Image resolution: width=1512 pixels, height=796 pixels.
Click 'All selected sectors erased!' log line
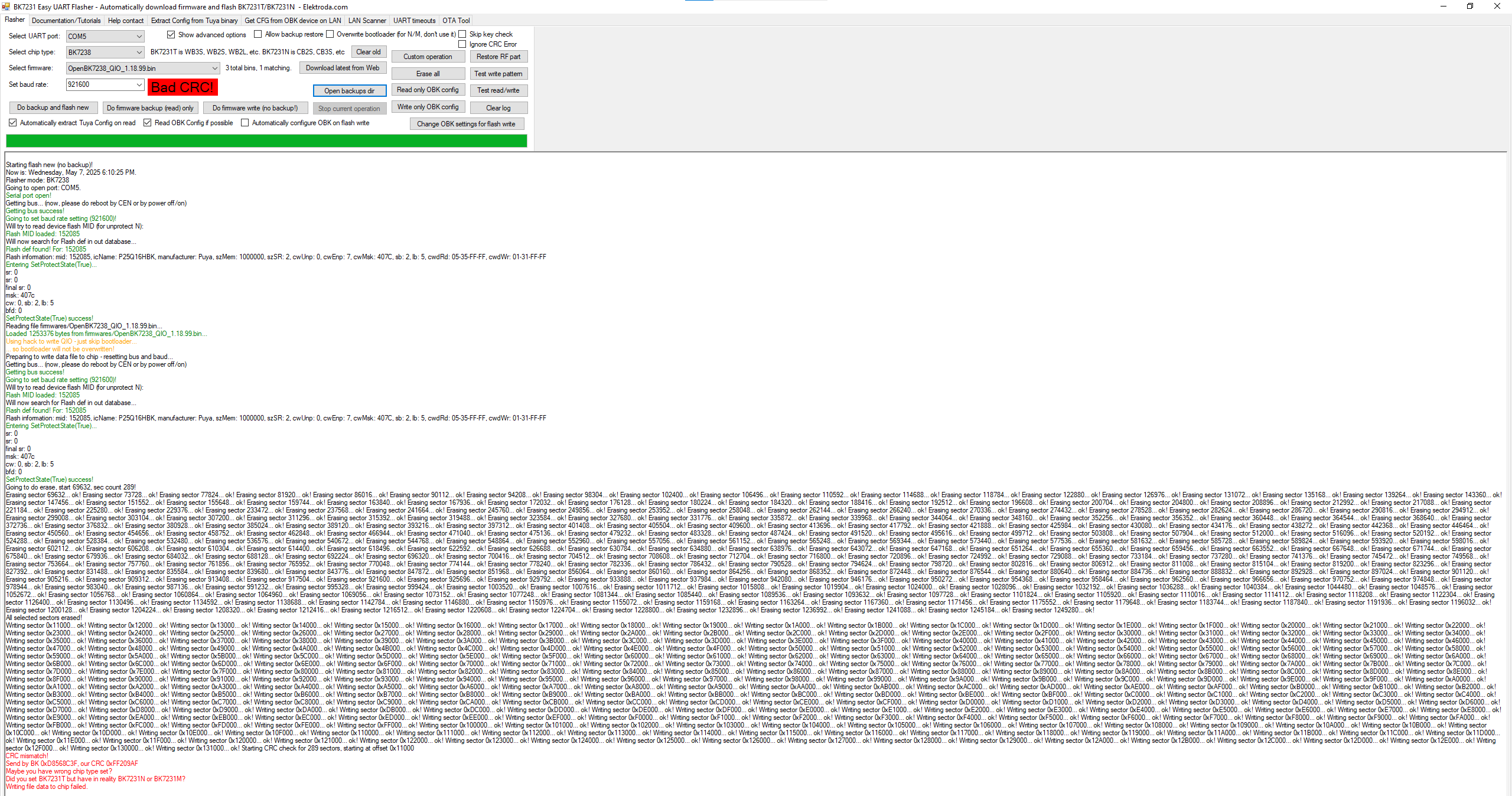click(x=44, y=618)
